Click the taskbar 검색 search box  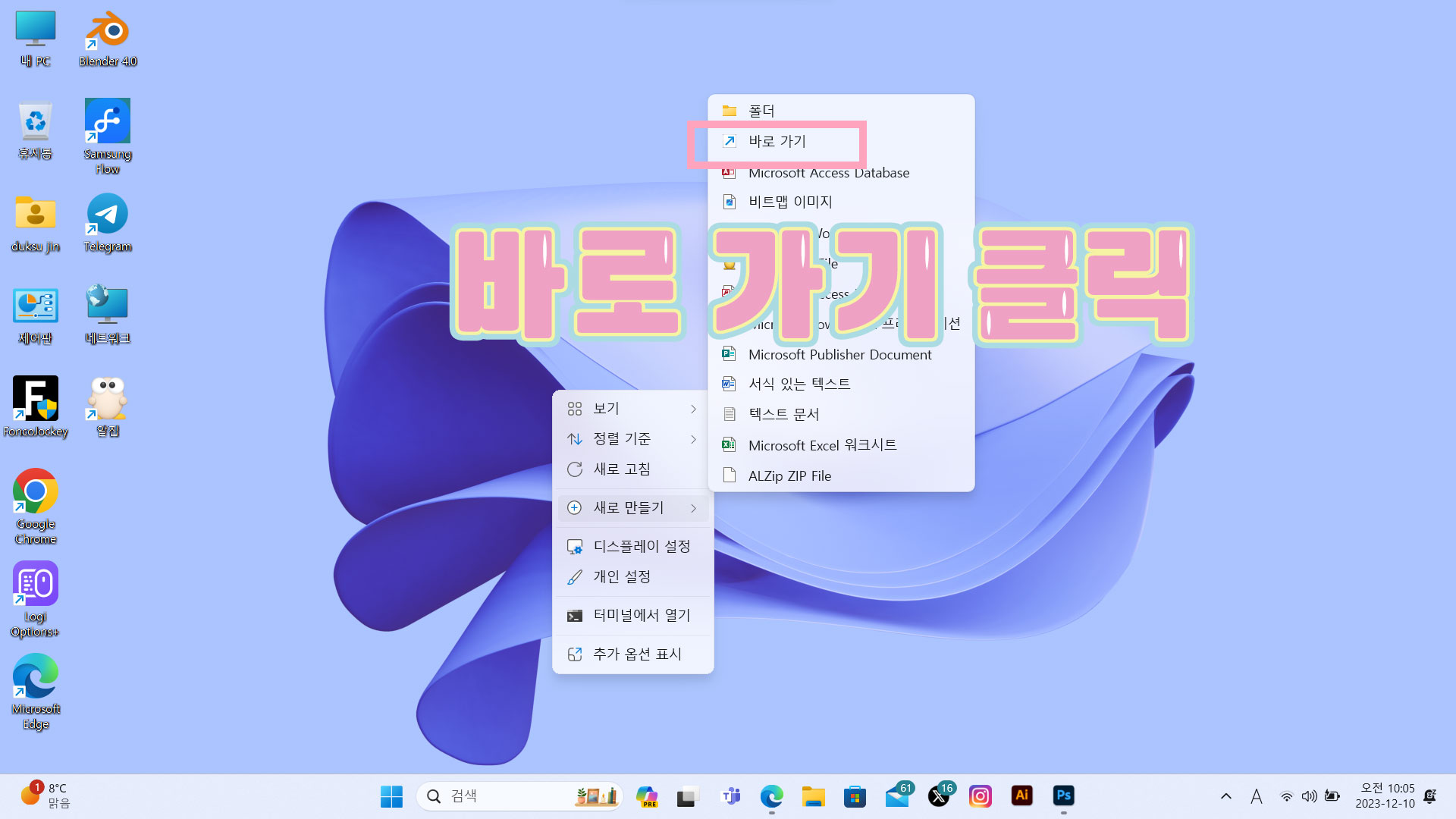pos(500,796)
